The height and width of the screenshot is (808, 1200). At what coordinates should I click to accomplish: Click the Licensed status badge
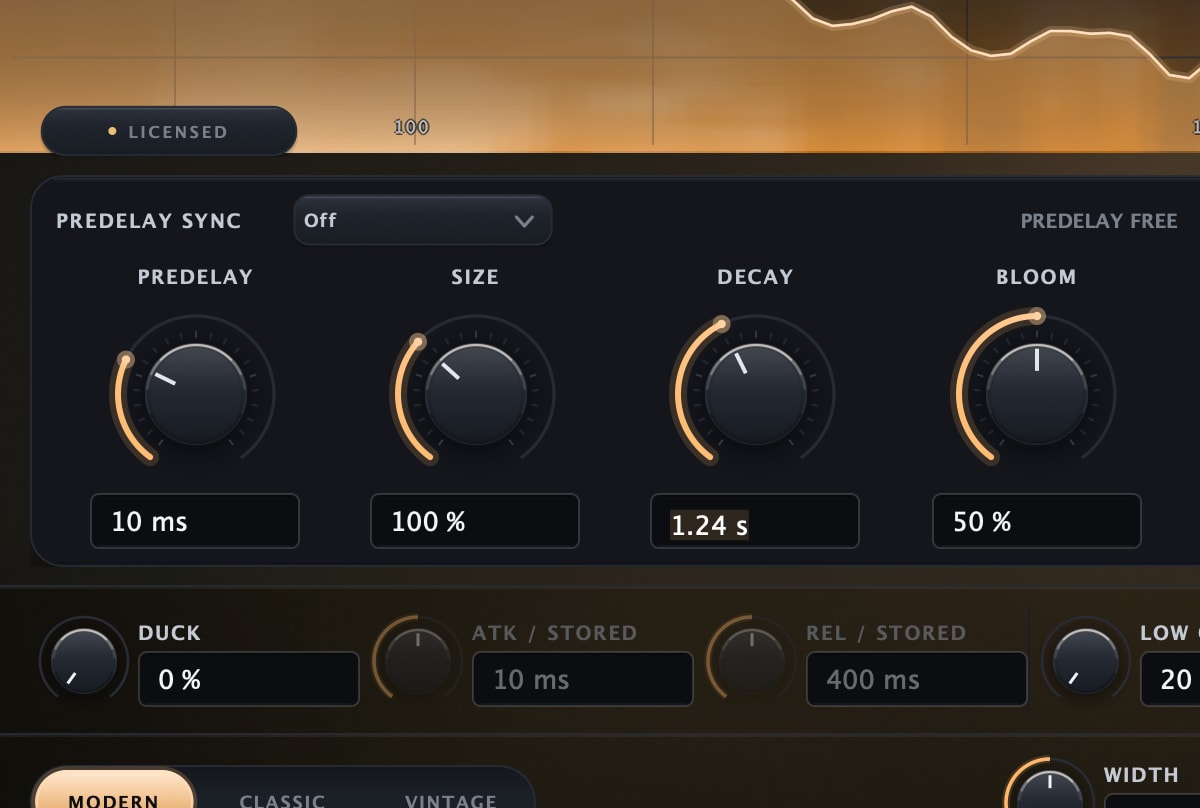tap(169, 131)
